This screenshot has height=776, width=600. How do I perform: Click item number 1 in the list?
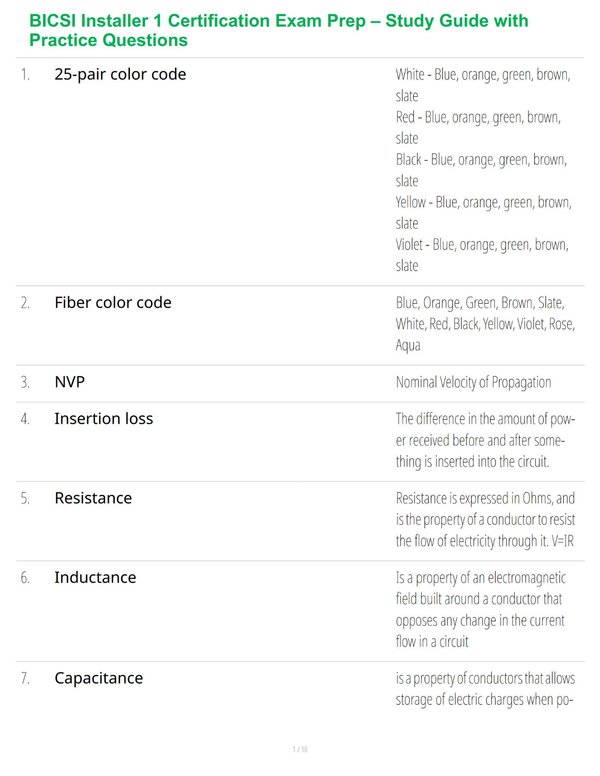click(x=25, y=75)
